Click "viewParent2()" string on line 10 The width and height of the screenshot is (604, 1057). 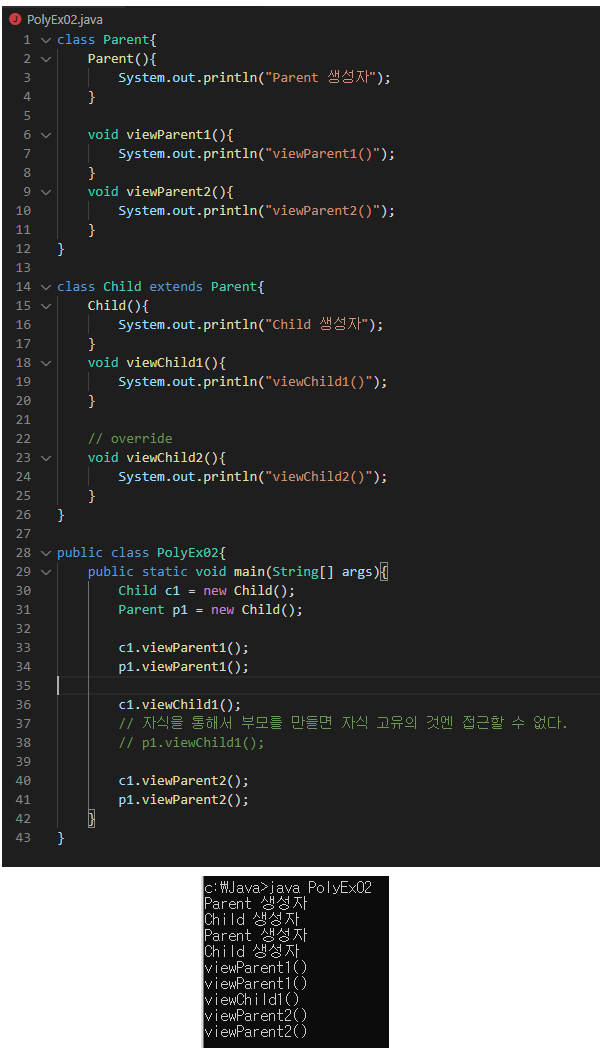(x=322, y=211)
